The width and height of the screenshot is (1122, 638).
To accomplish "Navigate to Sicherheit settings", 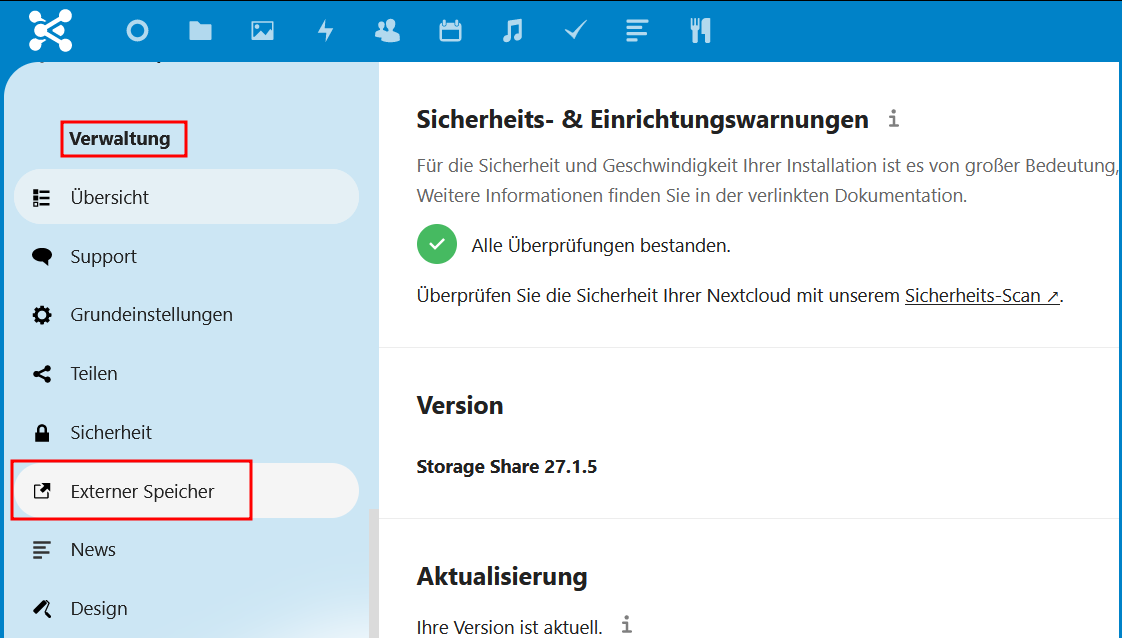I will coord(110,433).
